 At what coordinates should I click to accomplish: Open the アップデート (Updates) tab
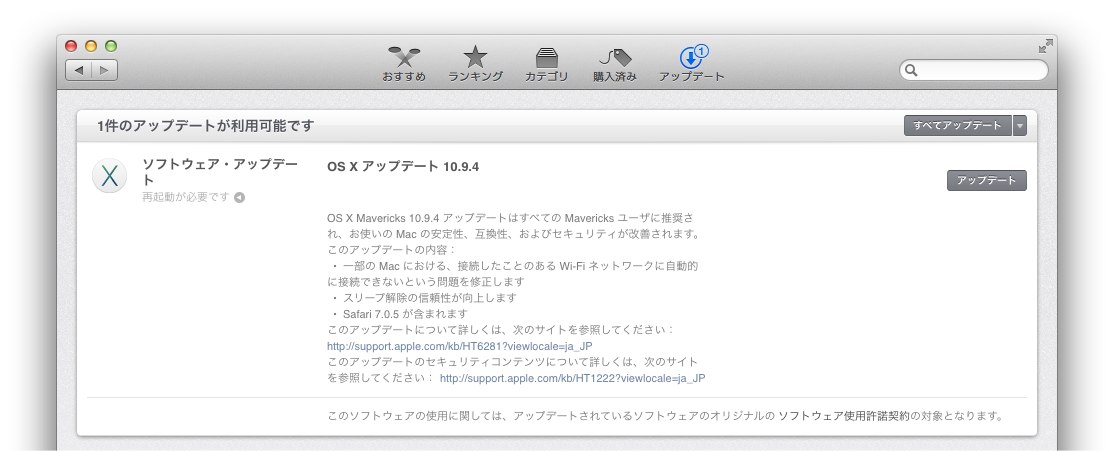pyautogui.click(x=691, y=65)
